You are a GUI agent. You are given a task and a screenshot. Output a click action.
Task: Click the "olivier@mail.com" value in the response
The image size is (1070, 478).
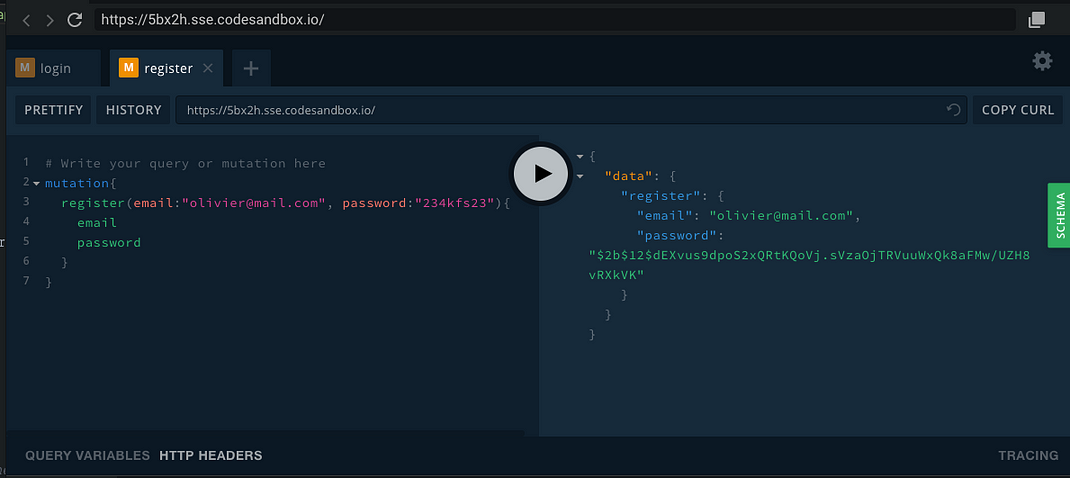point(782,216)
